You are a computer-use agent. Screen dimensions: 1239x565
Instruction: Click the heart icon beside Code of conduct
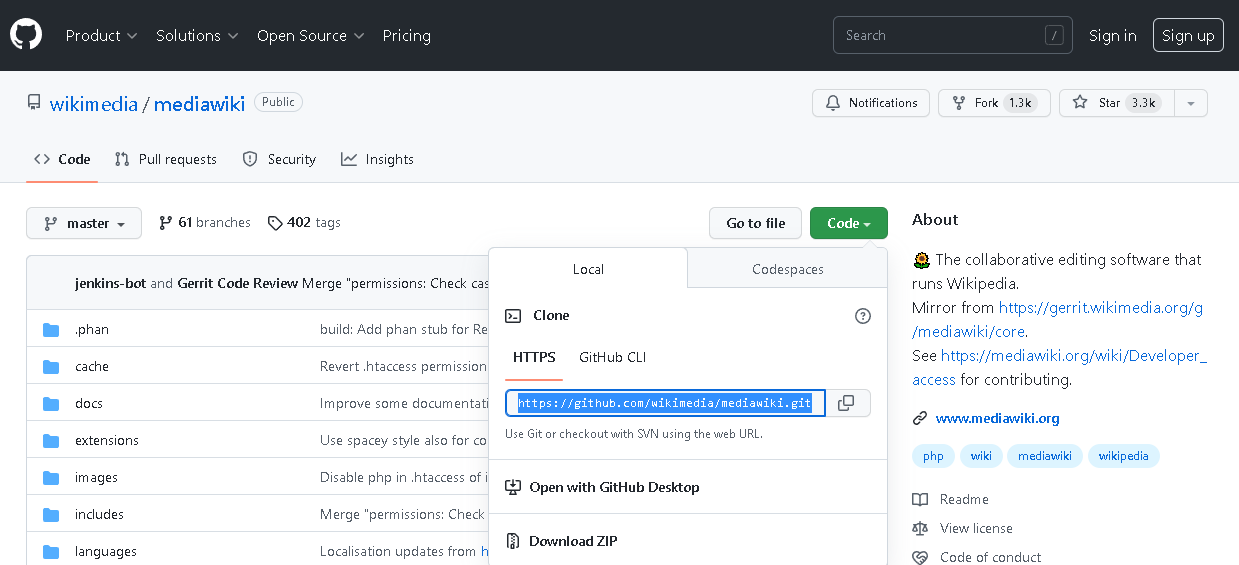coord(920,557)
